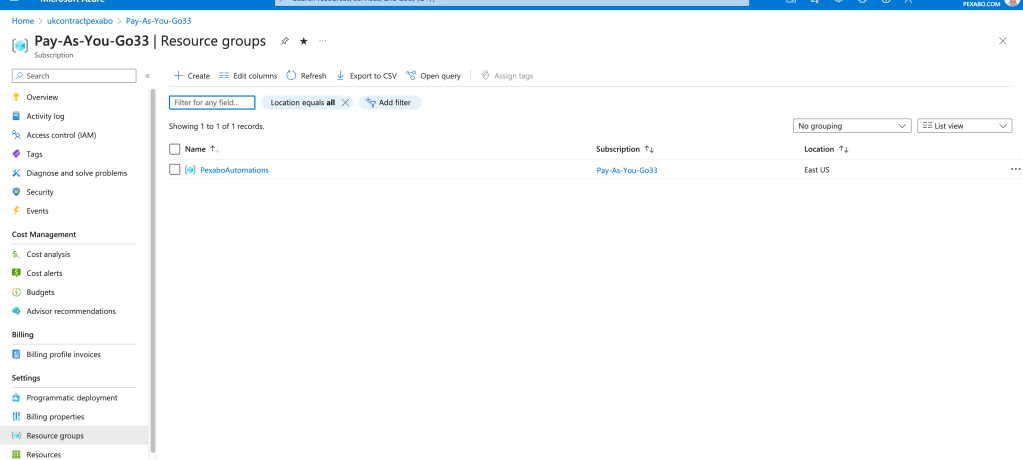Image resolution: width=1023 pixels, height=460 pixels.
Task: Open the No grouping dropdown
Action: click(x=852, y=126)
